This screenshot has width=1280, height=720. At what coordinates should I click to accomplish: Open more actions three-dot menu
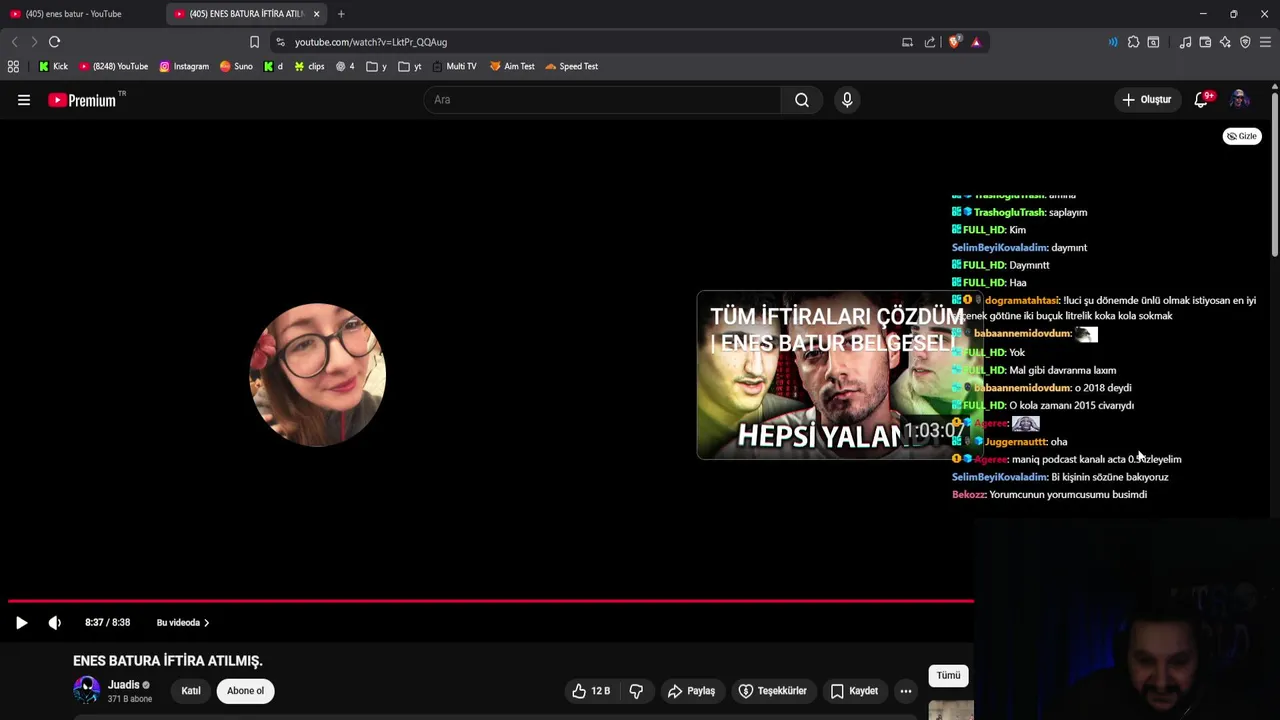pos(905,691)
